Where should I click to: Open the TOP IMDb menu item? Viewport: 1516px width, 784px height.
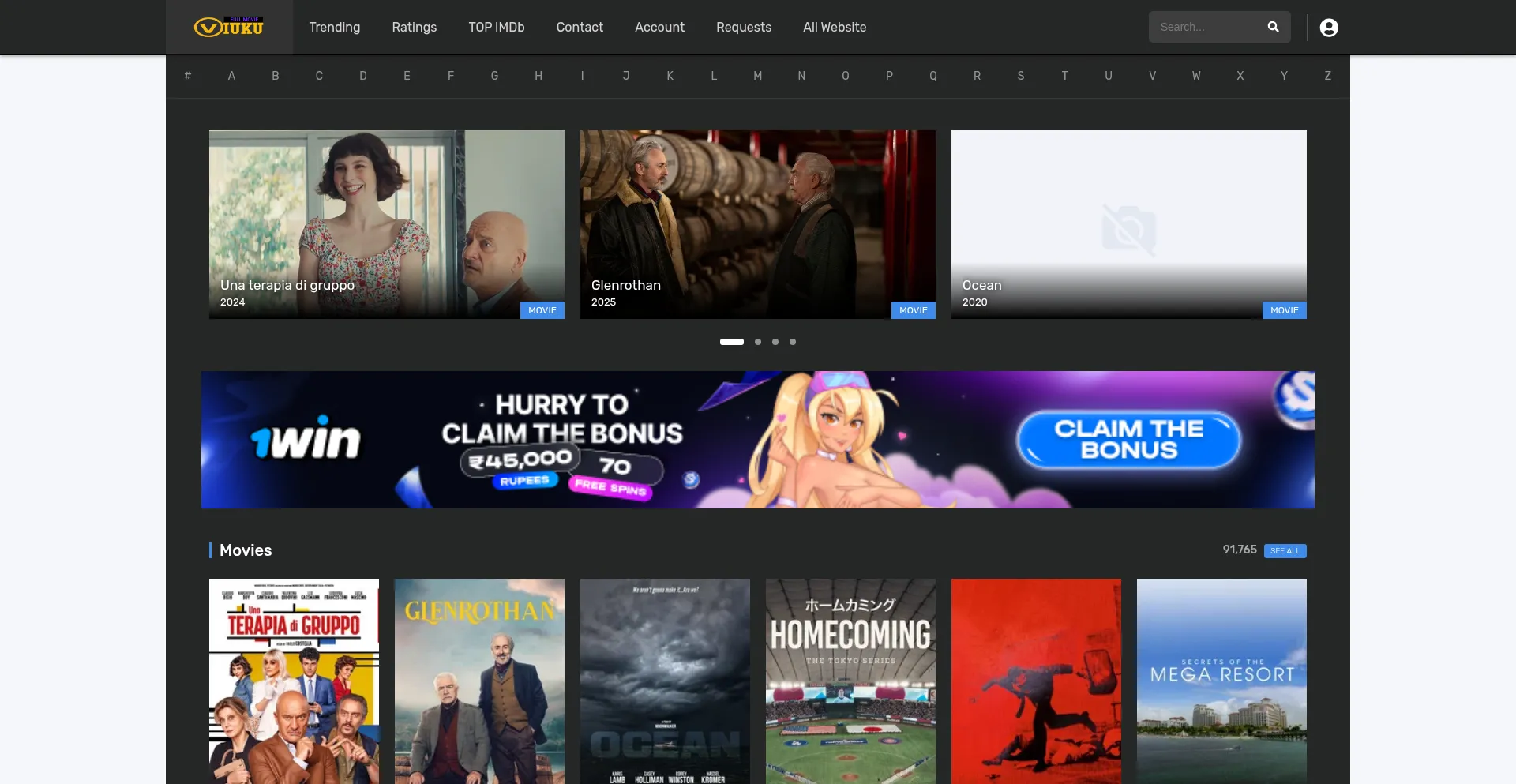point(497,27)
